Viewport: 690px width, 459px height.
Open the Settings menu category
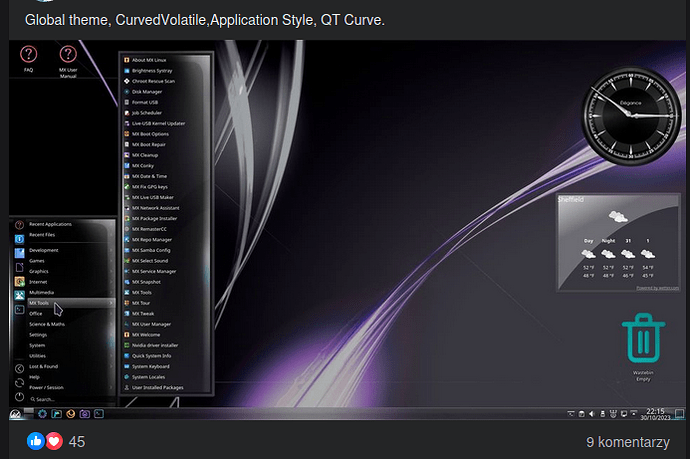[x=70, y=334]
